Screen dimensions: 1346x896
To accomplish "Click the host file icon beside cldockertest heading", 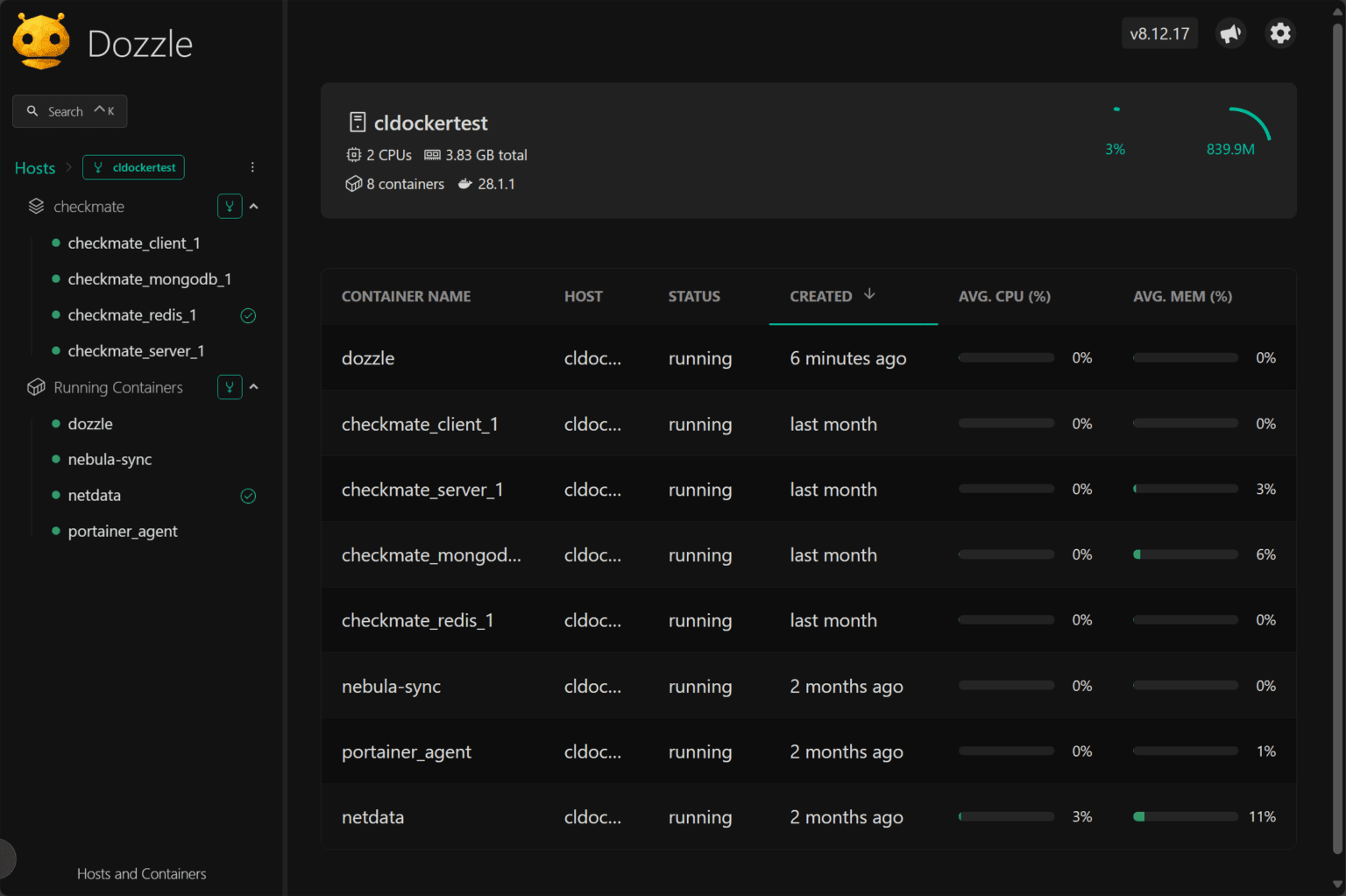I will pos(357,122).
